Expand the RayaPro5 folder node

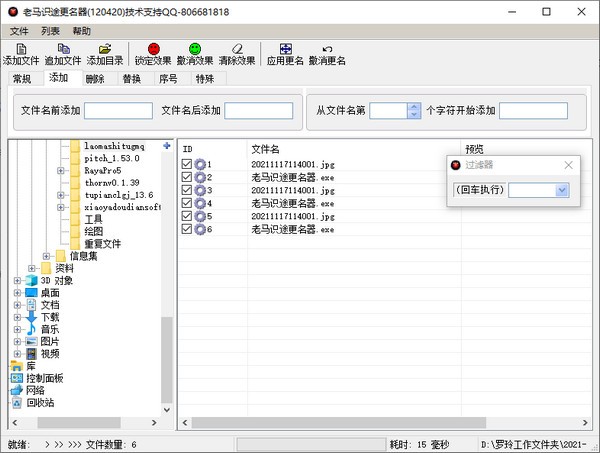tap(60, 171)
